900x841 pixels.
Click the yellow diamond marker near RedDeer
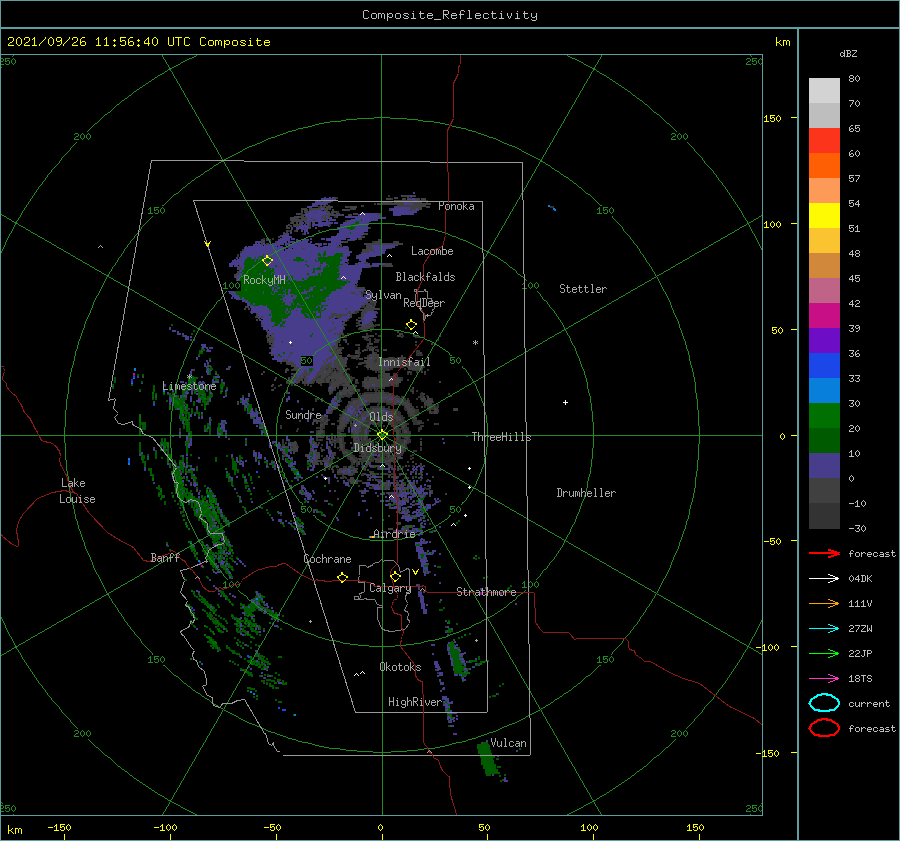point(412,325)
